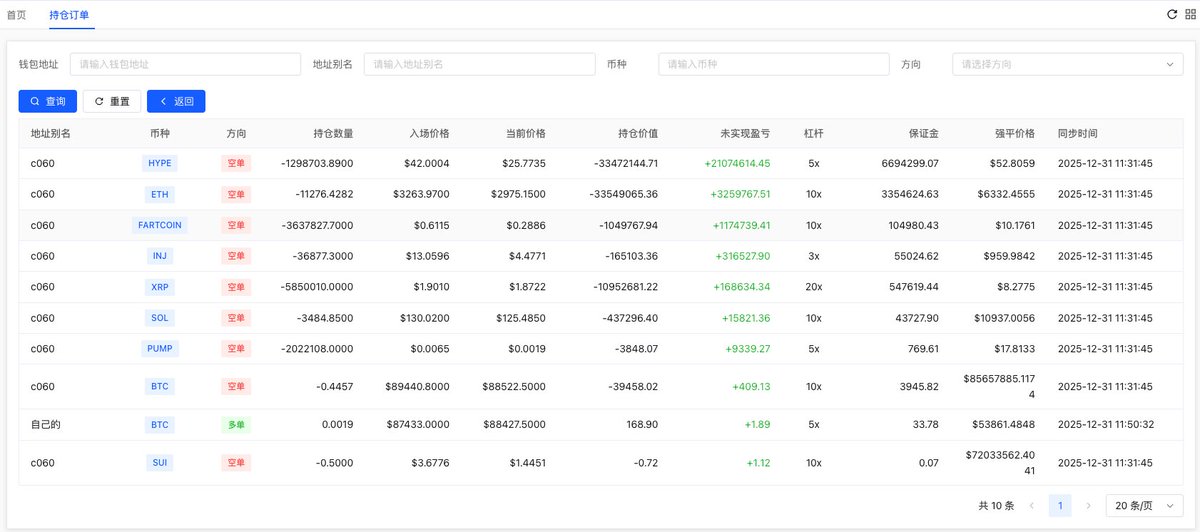
Task: Click the 地址别名 column header
Action: pos(51,133)
